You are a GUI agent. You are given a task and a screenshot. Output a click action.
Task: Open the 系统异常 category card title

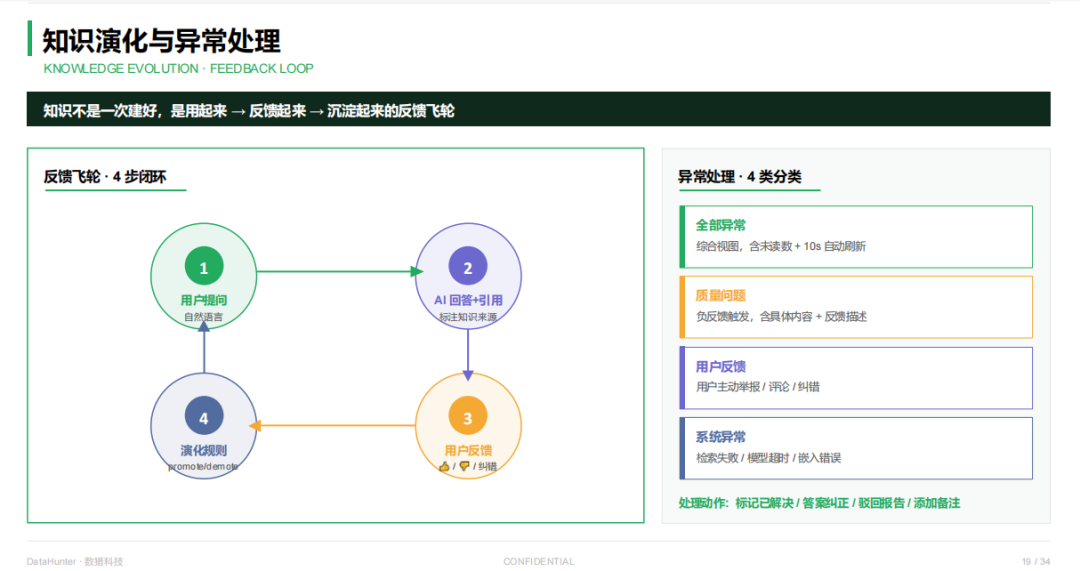pyautogui.click(x=720, y=437)
